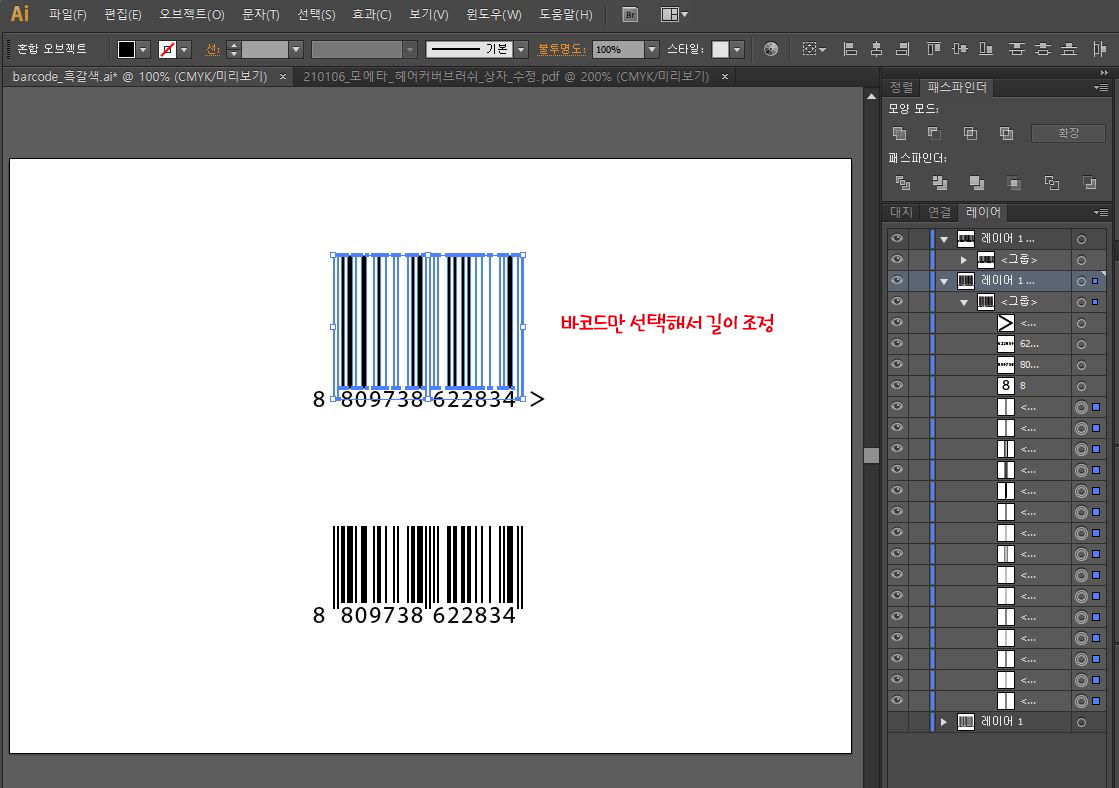Viewport: 1119px width, 788px height.
Task: Toggle eye of '8' sublayer
Action: [897, 385]
